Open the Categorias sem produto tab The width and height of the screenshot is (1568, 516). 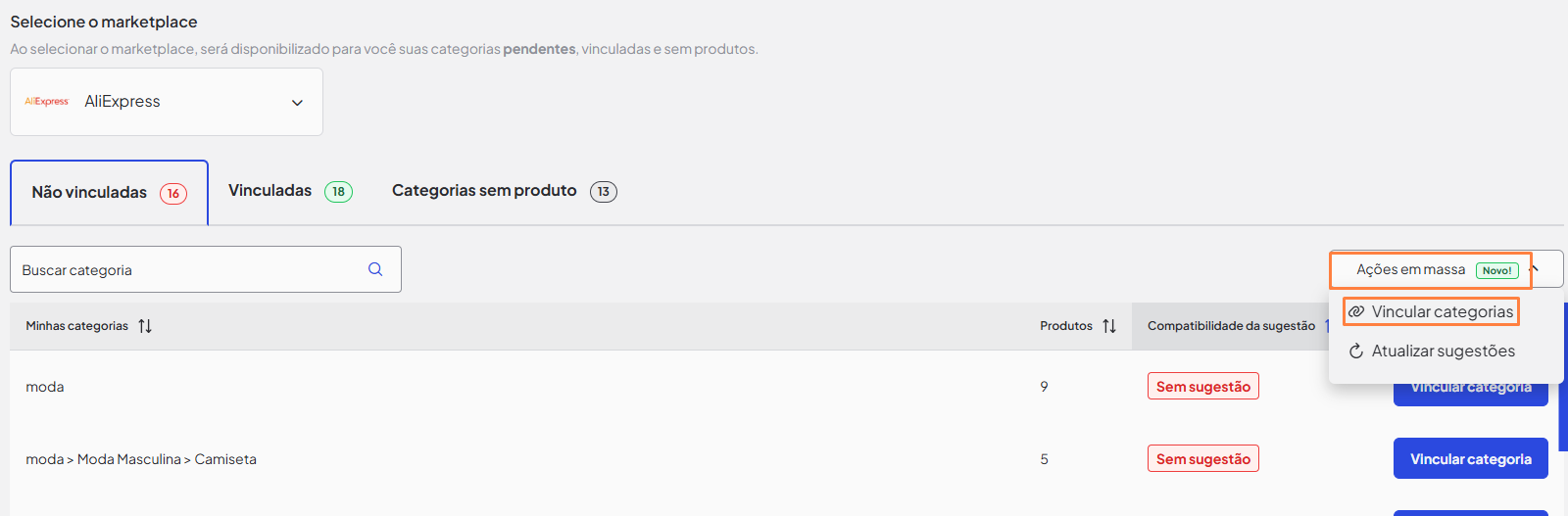pos(504,191)
